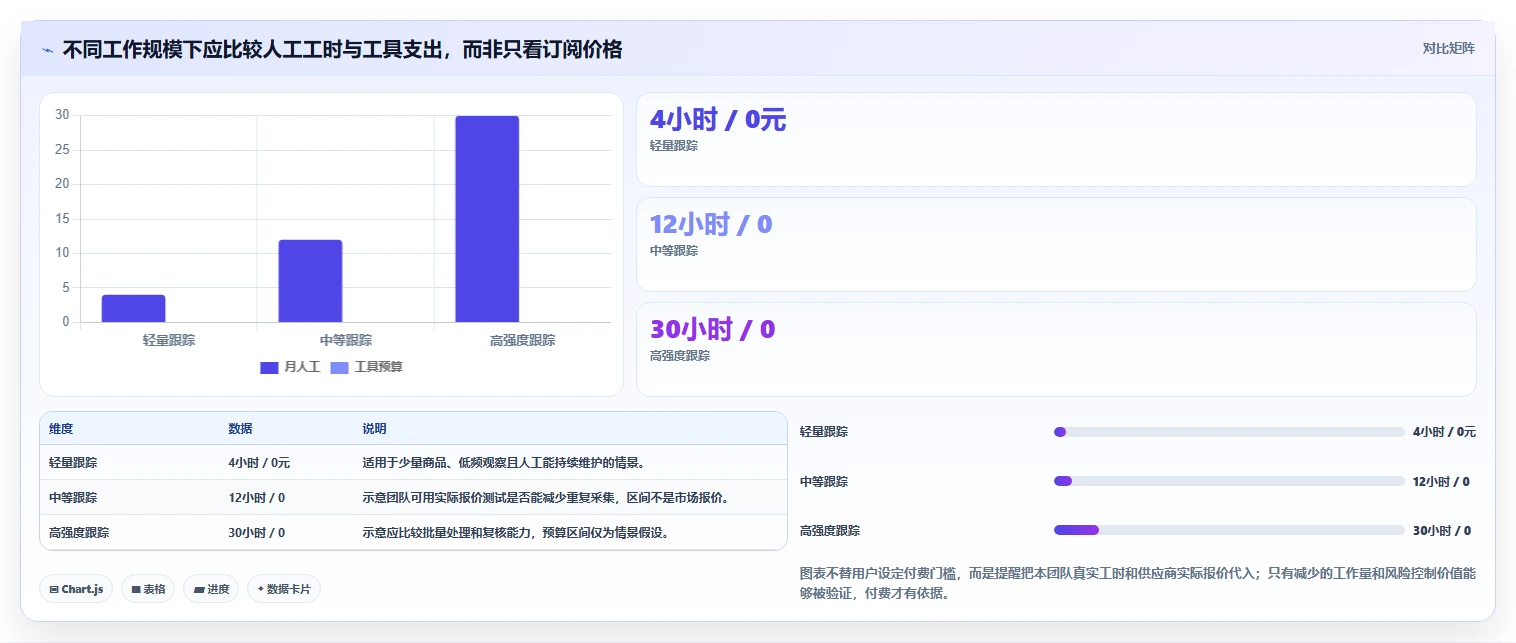The height and width of the screenshot is (643, 1516).
Task: Select the 轻量跟踪 cell in the table
Action: [x=73, y=463]
